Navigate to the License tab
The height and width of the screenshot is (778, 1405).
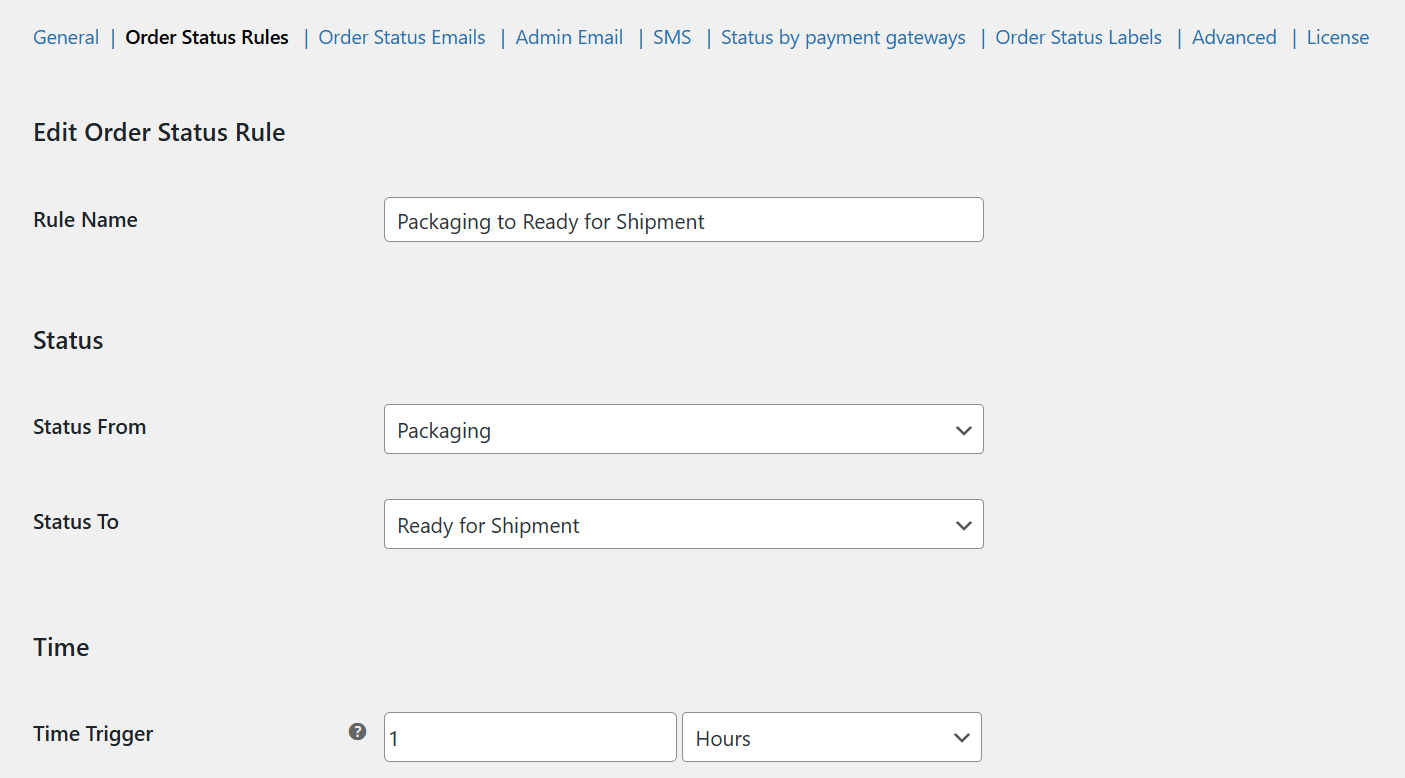(x=1337, y=37)
